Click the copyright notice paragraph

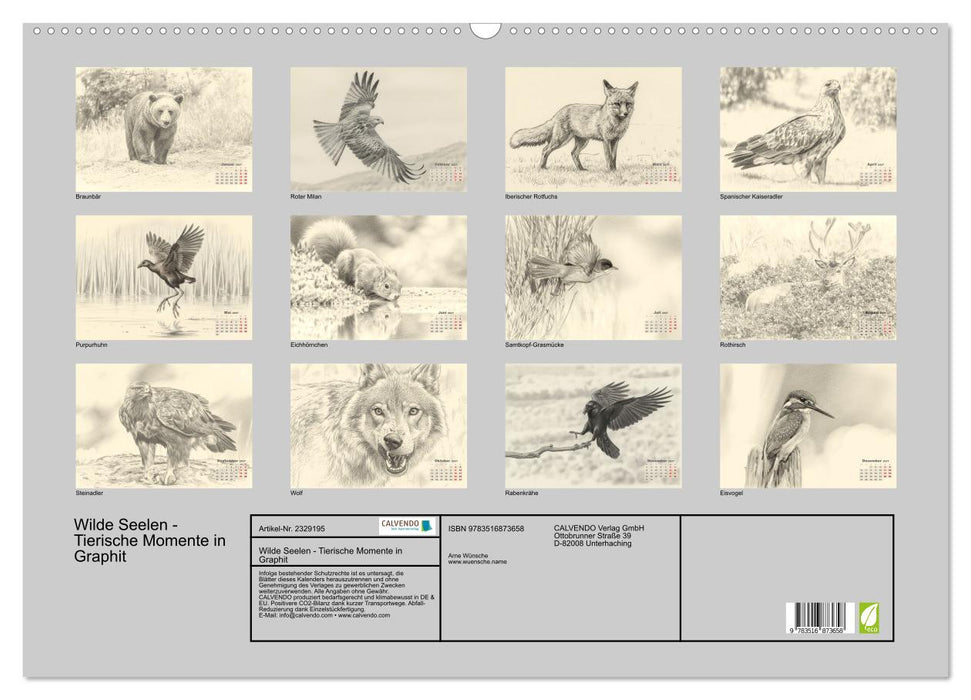click(x=346, y=594)
